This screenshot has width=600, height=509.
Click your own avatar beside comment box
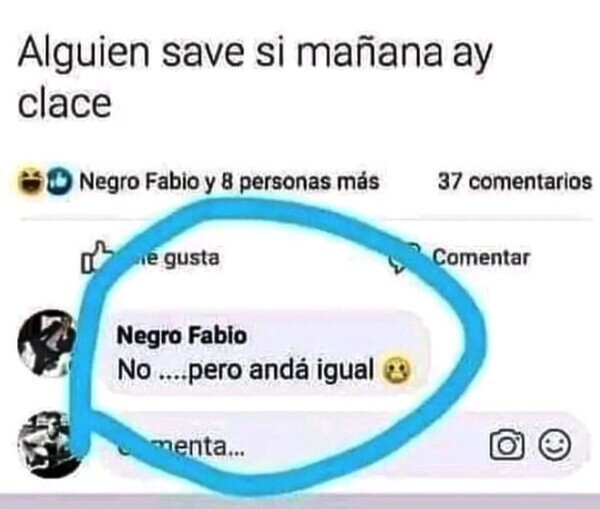(50, 445)
